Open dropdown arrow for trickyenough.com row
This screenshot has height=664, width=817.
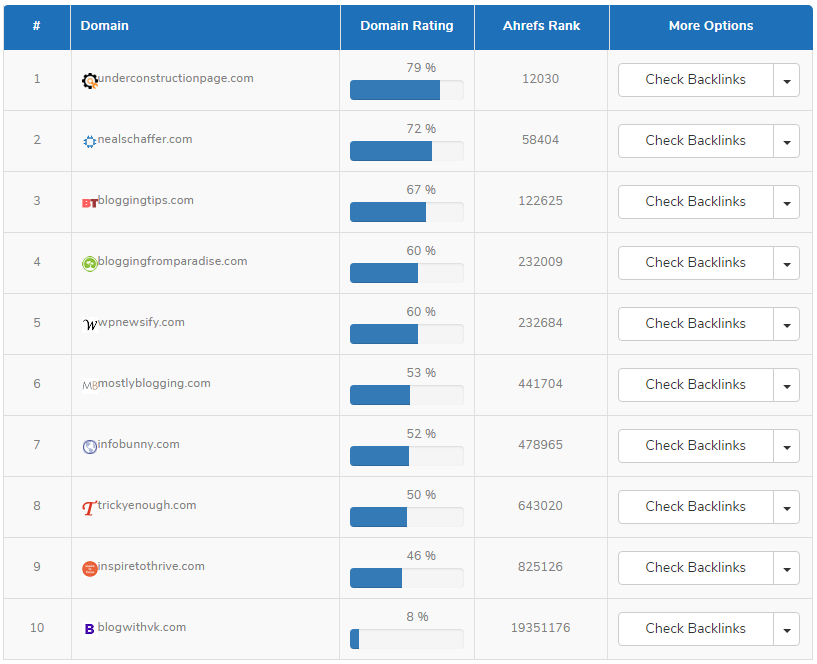787,507
